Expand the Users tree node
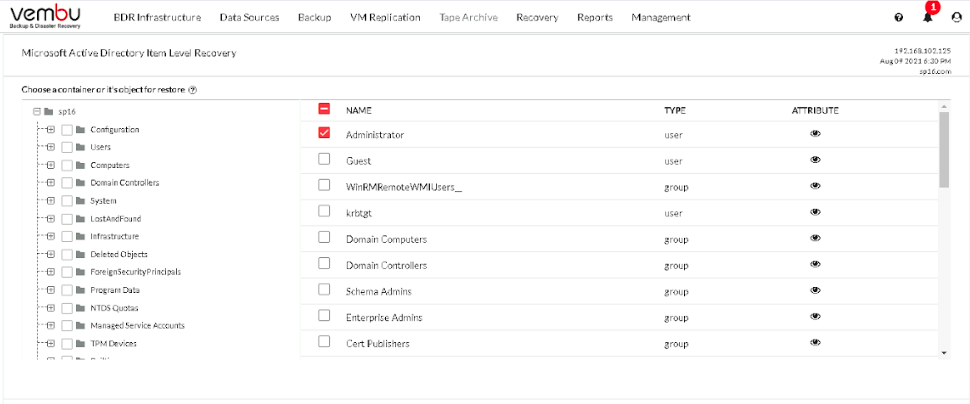This screenshot has width=970, height=404. click(51, 148)
